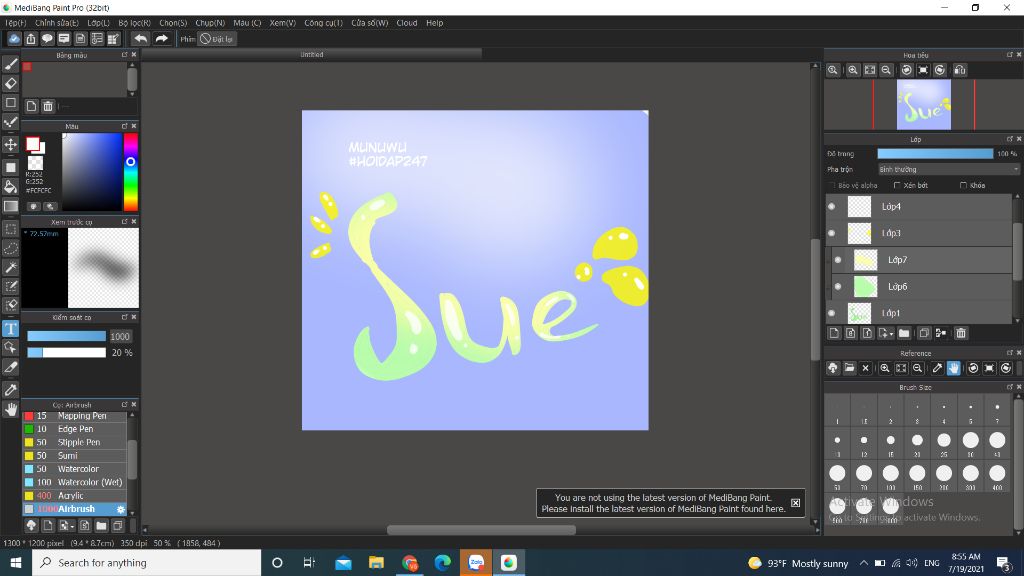Open the Bộ lọc(R) menu
This screenshot has height=576, width=1024.
(135, 23)
